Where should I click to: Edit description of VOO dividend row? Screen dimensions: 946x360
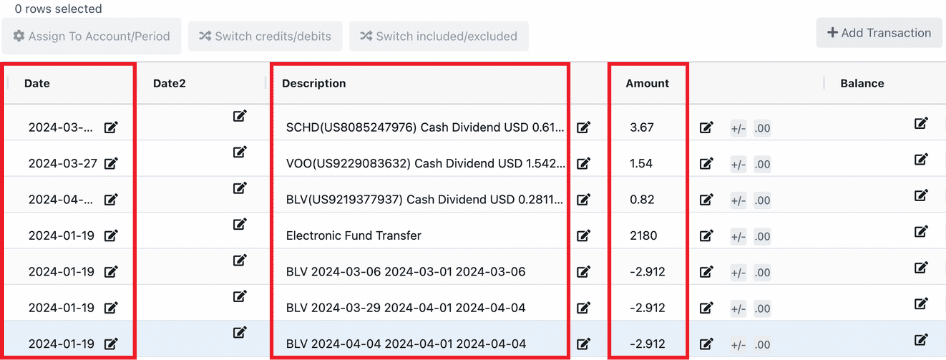pyautogui.click(x=583, y=163)
